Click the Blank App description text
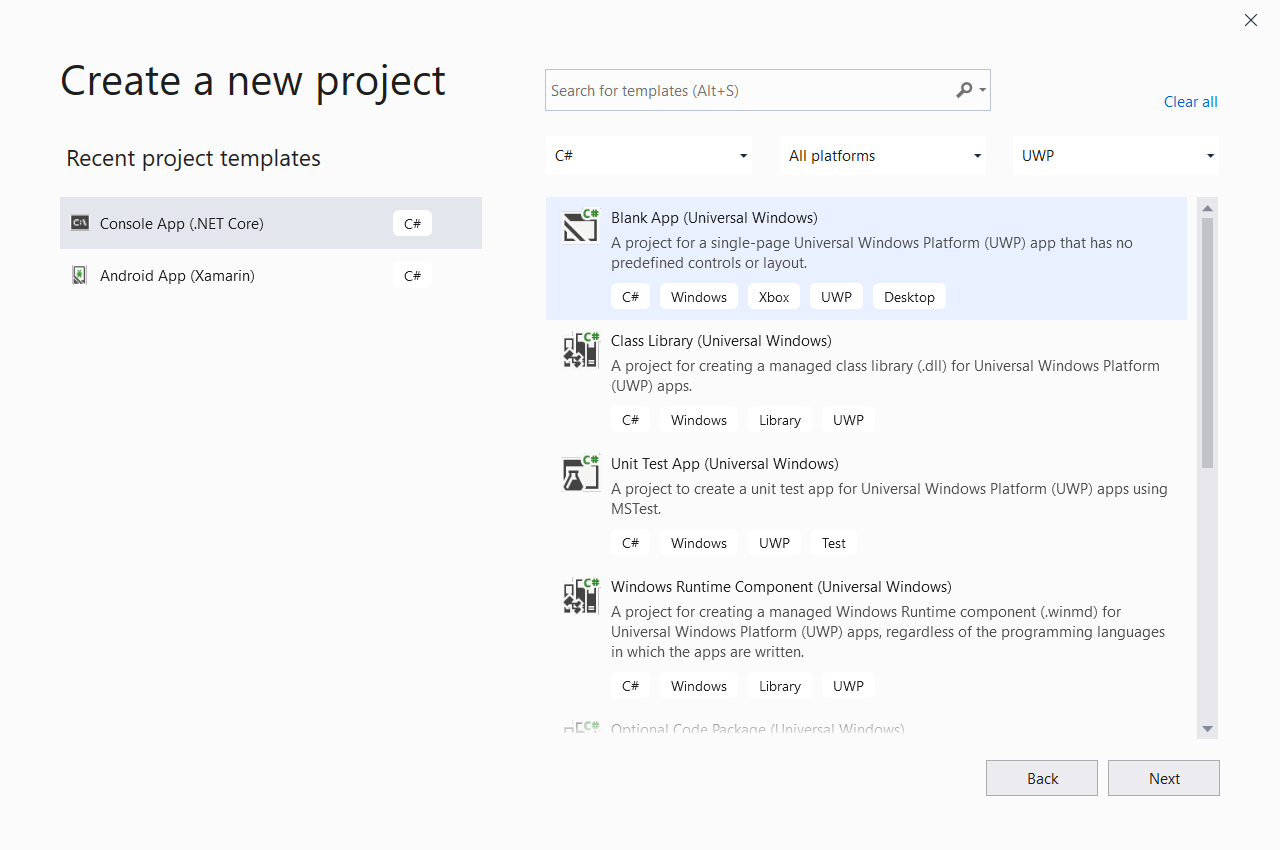1280x850 pixels. point(872,253)
